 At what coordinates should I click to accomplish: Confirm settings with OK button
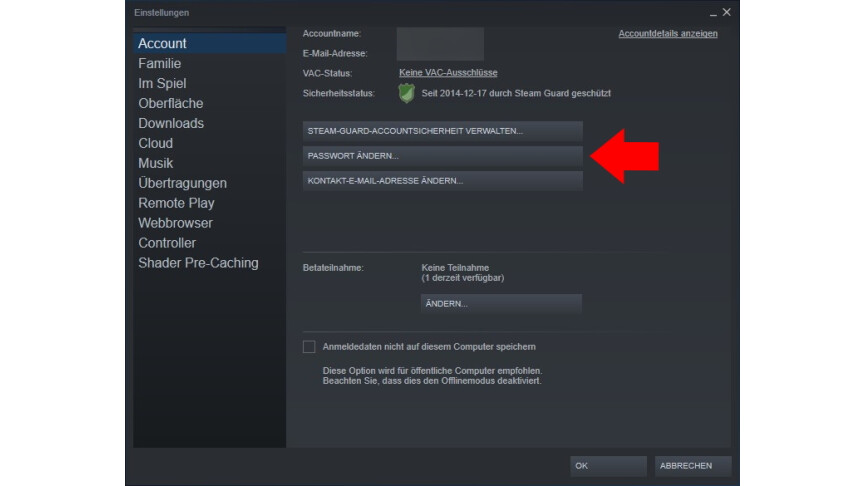point(608,466)
